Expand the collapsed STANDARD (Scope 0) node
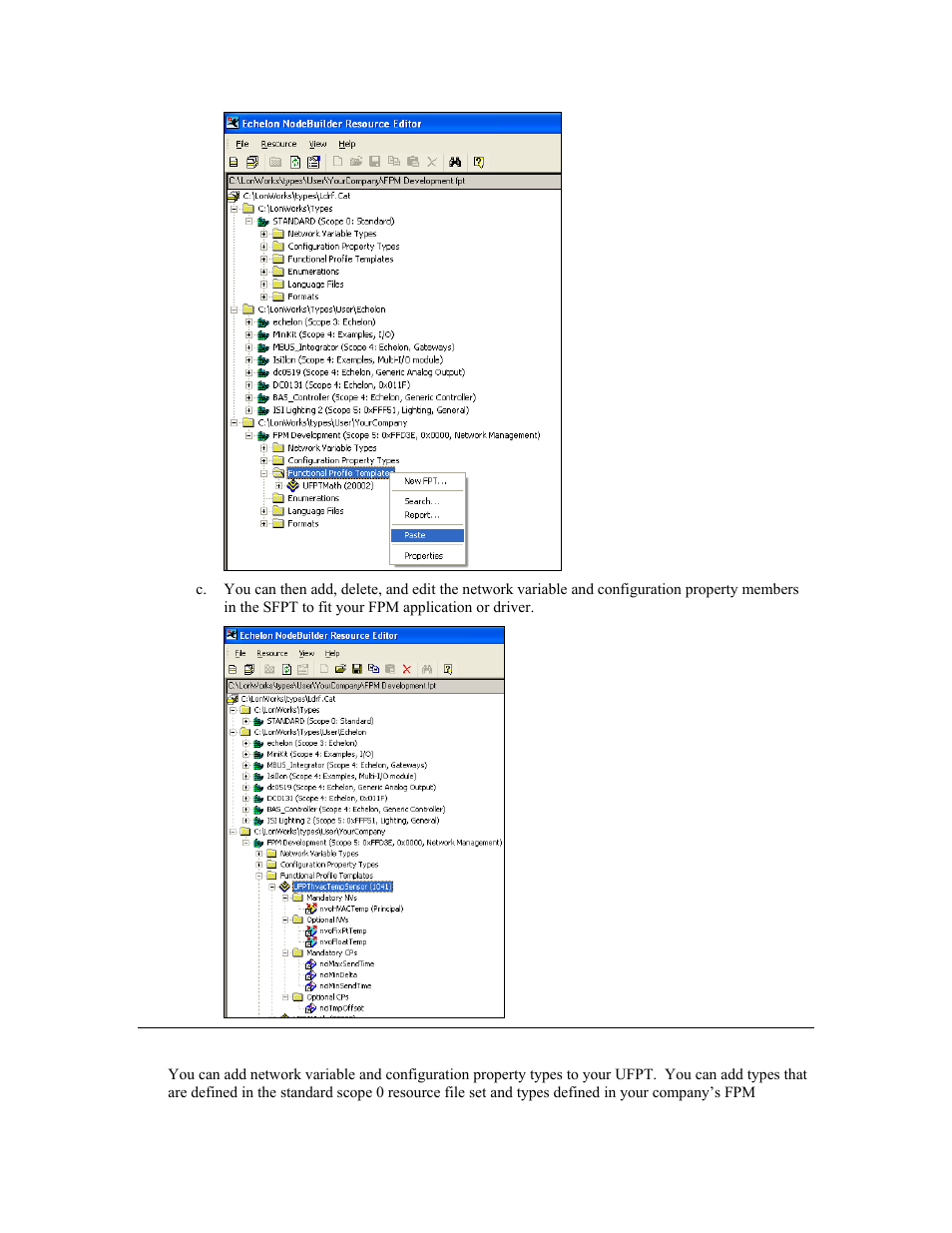 pyautogui.click(x=245, y=721)
